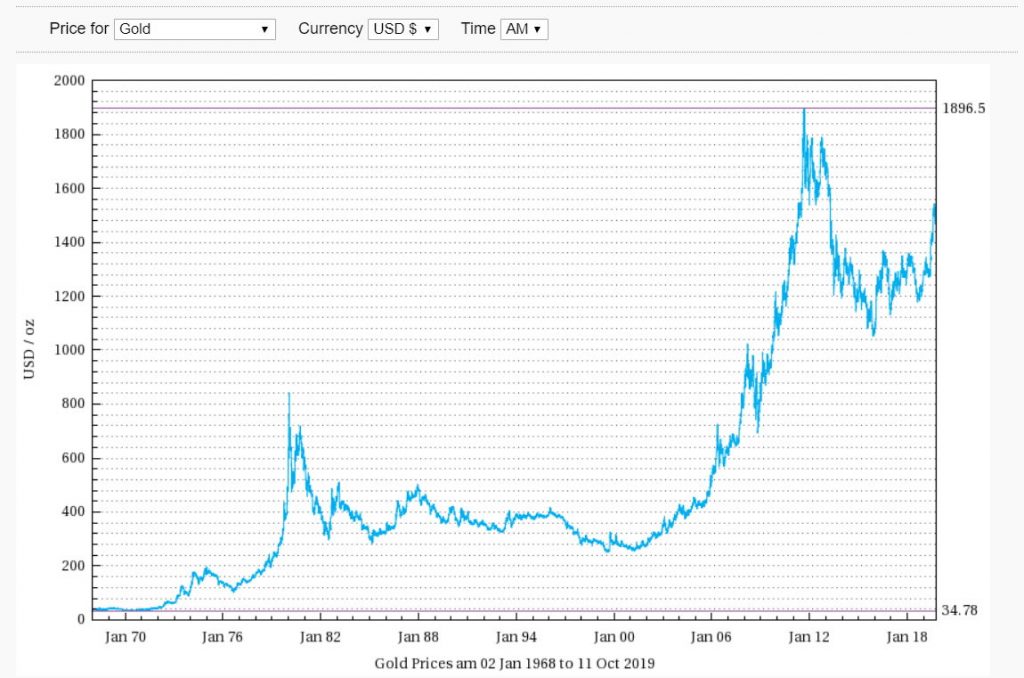The width and height of the screenshot is (1024, 678).
Task: Expand the Currency USD $ dropdown
Action: [x=403, y=29]
